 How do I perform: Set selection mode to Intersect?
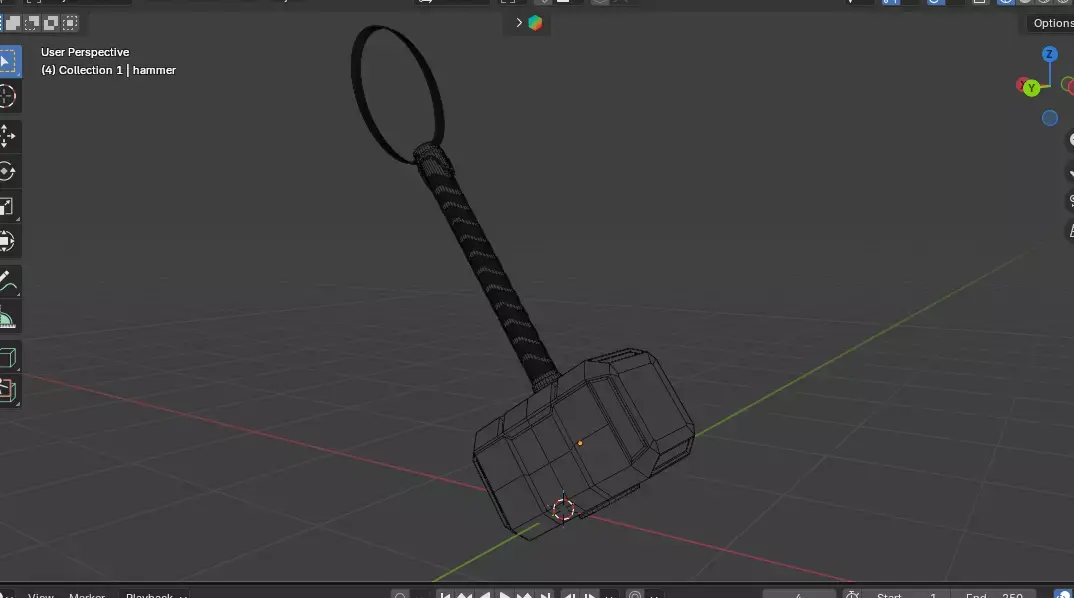(70, 23)
